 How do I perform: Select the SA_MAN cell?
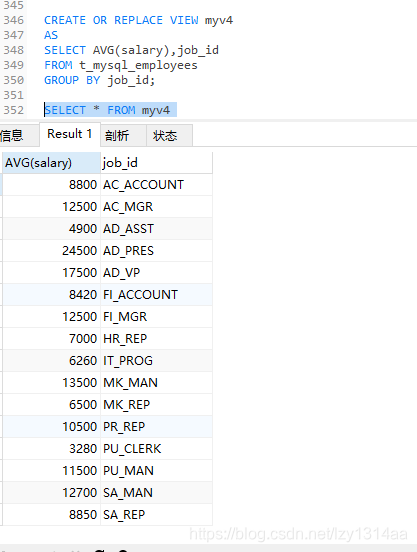click(x=156, y=493)
